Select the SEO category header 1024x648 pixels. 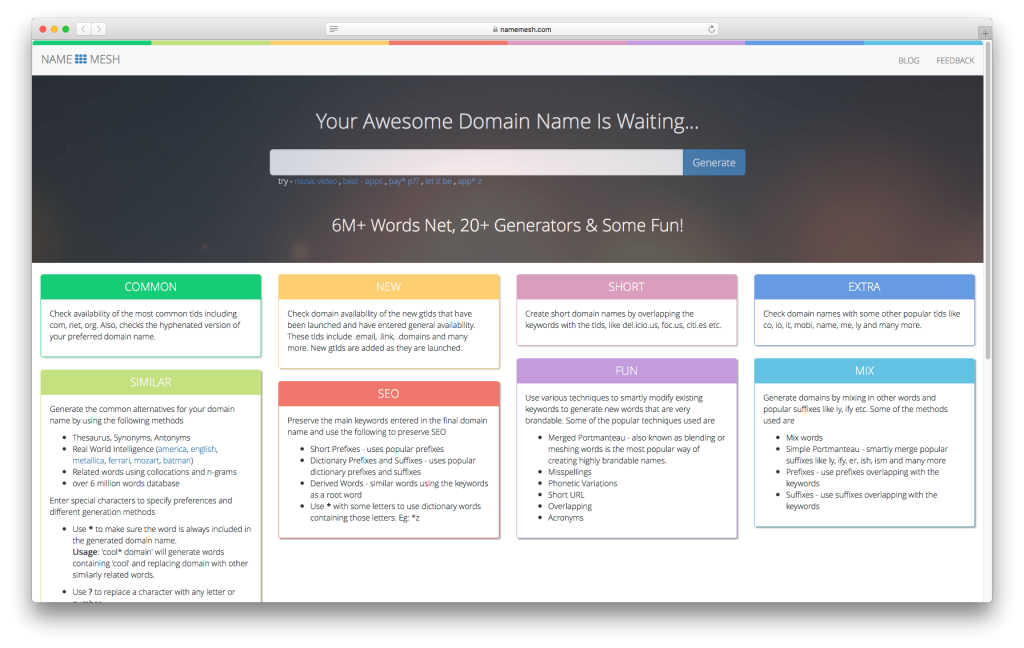click(389, 393)
